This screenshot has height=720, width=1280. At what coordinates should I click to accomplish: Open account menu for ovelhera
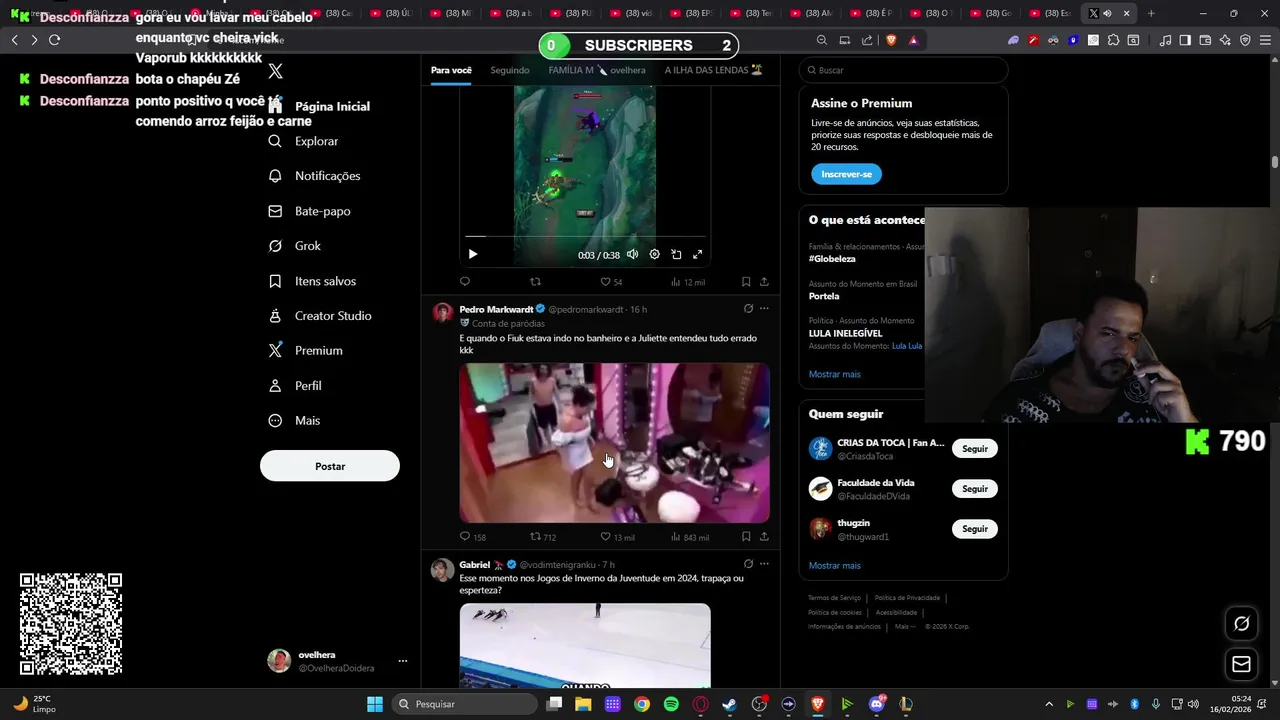(x=402, y=661)
